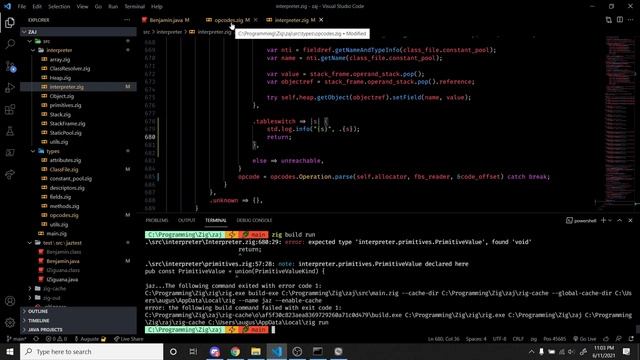Close the terminal panel
640x360 pixels.
pos(630,220)
